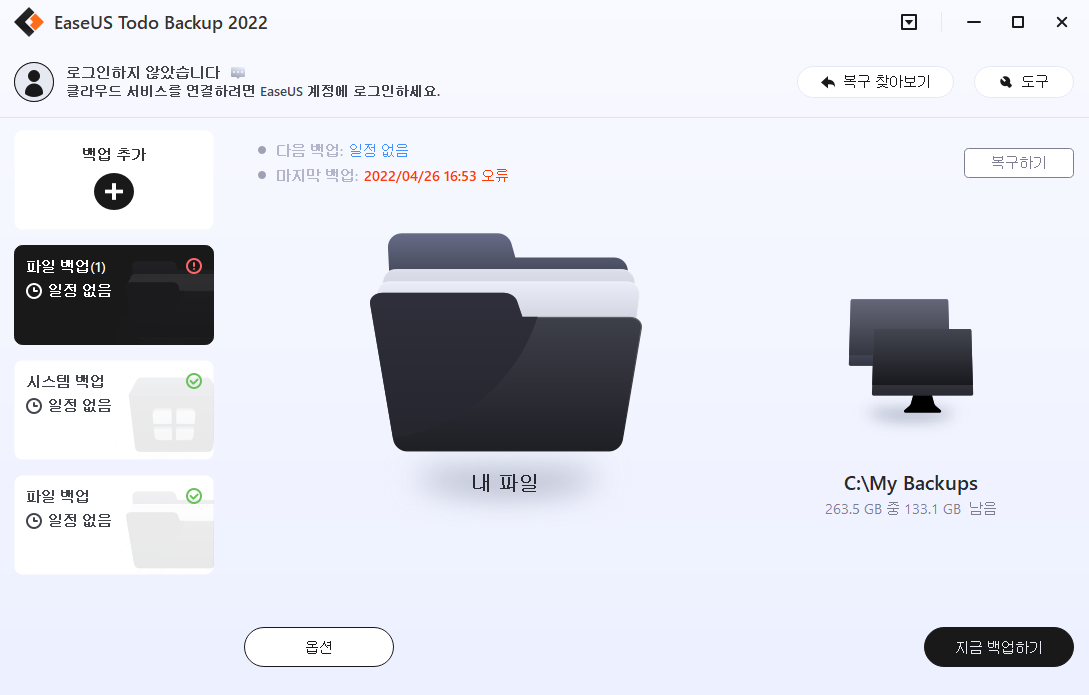Start backup with 지금 백업하기
Screen dimensions: 1089x695
coord(999,647)
